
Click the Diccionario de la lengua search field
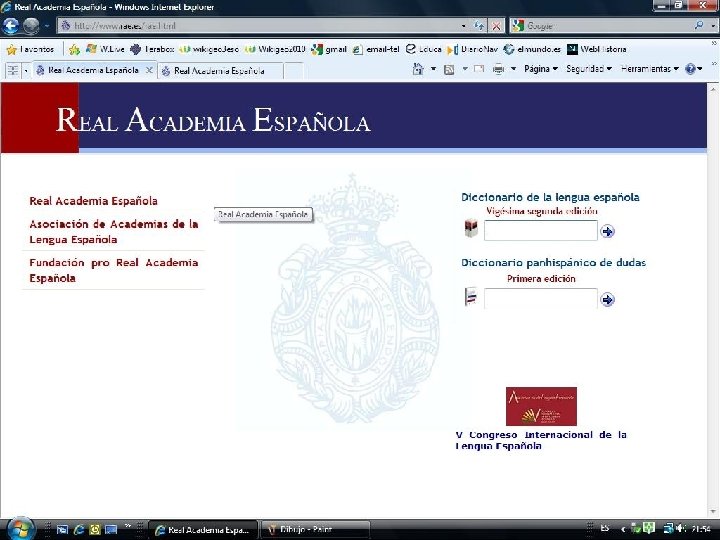540,231
